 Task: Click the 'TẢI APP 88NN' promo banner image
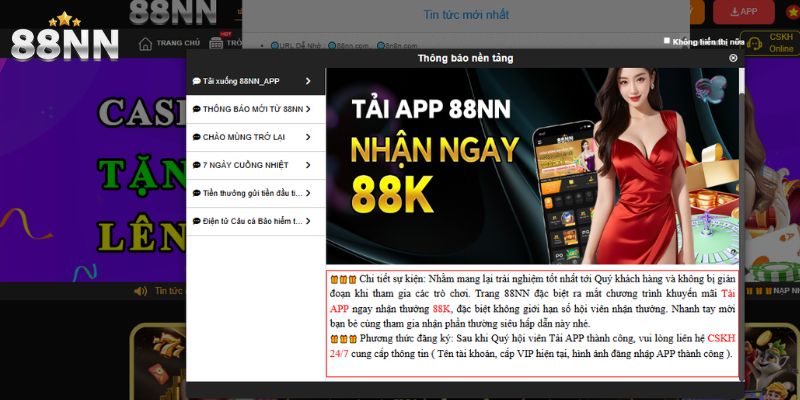click(532, 166)
